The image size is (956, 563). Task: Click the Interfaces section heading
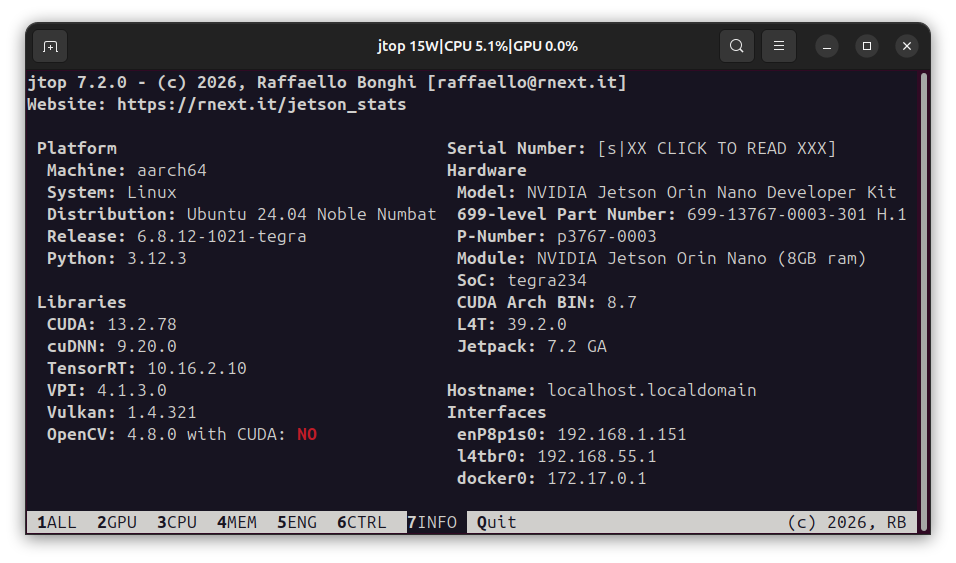pos(496,413)
